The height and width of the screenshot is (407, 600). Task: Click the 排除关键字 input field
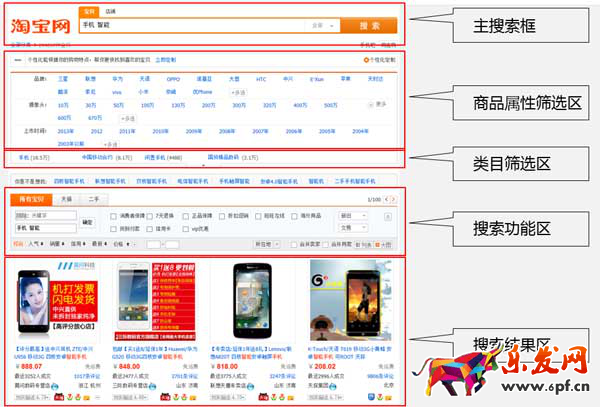click(x=46, y=216)
